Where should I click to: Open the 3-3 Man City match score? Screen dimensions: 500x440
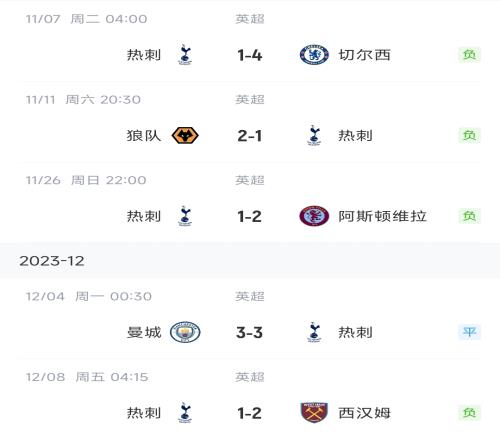point(250,333)
